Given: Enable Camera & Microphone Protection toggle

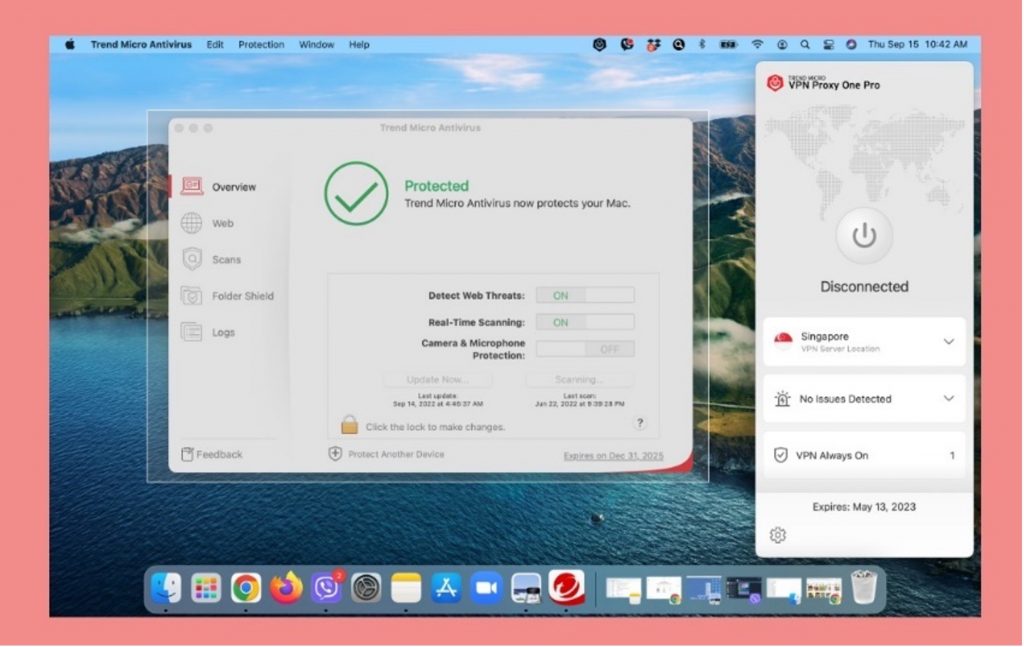Looking at the screenshot, I should [584, 349].
